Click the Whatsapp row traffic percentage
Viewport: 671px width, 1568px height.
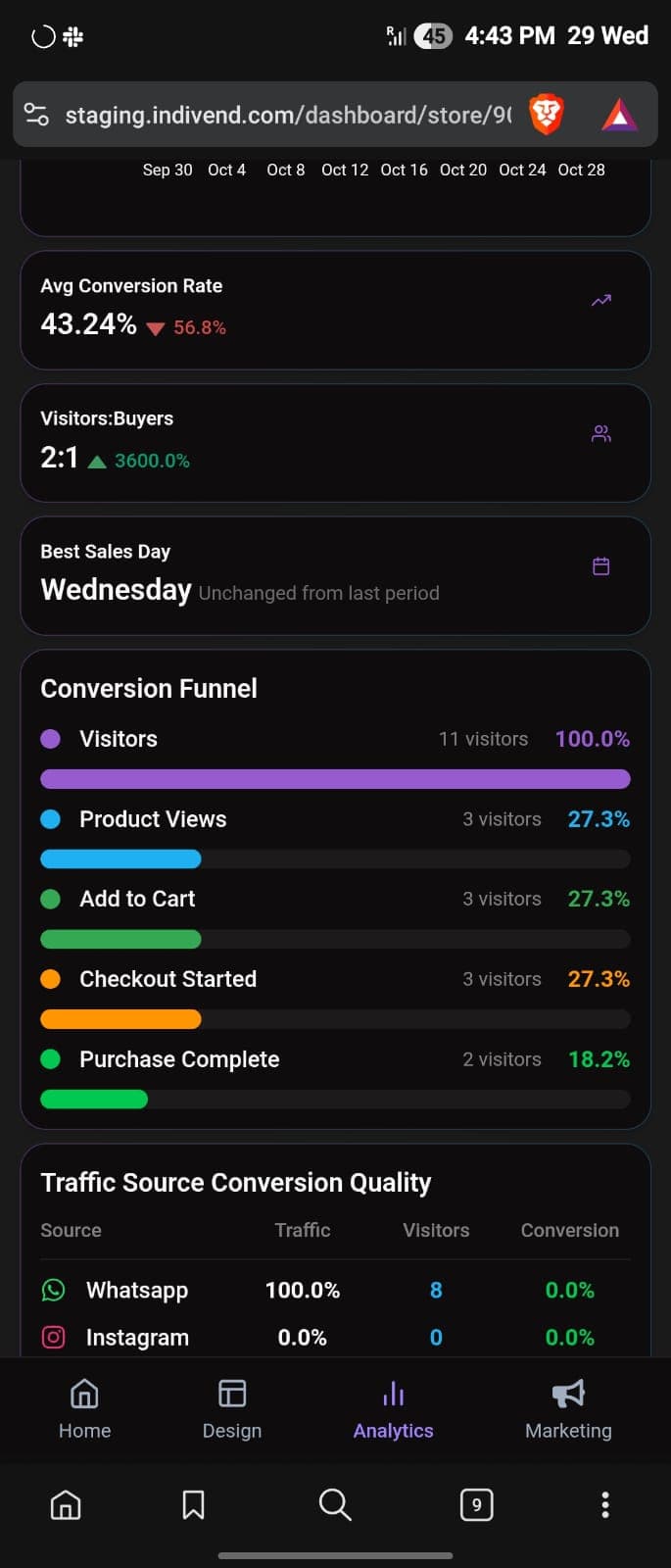[303, 1290]
